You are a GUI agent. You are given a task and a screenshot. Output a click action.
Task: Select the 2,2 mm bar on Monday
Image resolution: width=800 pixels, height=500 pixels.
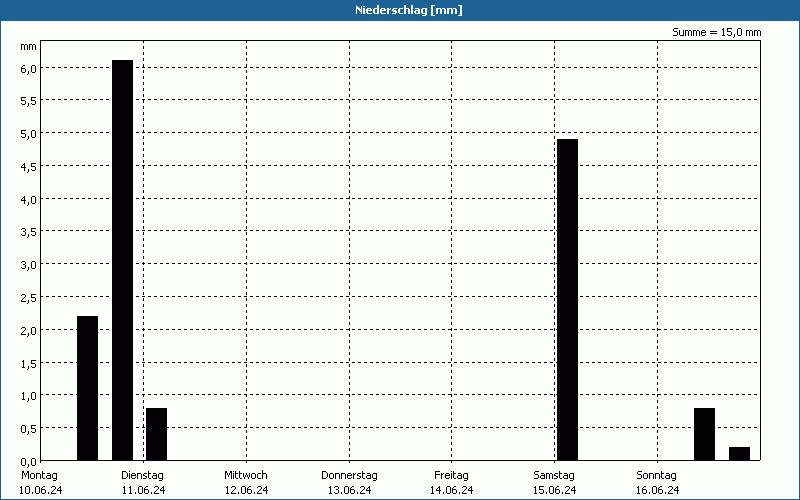point(87,388)
